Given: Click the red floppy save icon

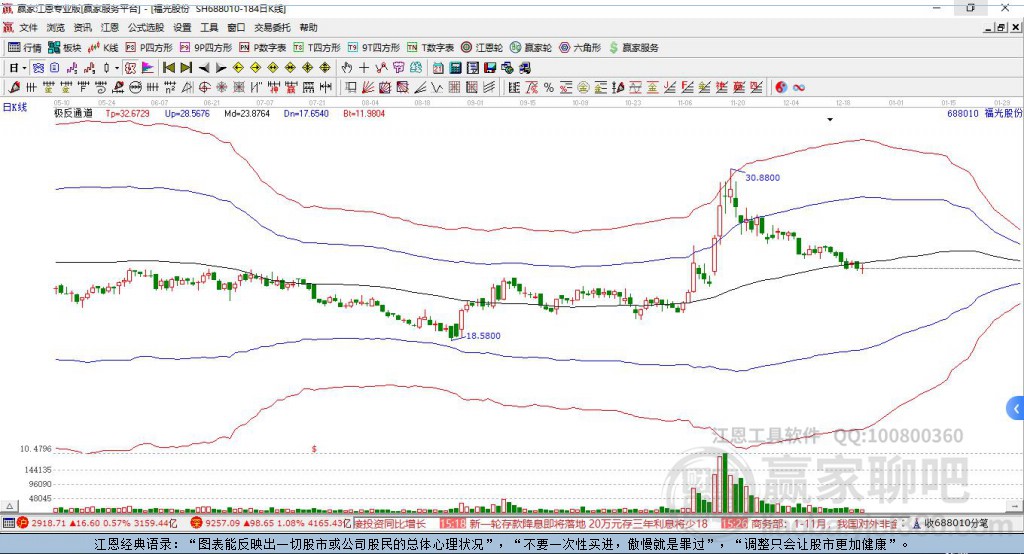Looking at the screenshot, I should coord(490,68).
